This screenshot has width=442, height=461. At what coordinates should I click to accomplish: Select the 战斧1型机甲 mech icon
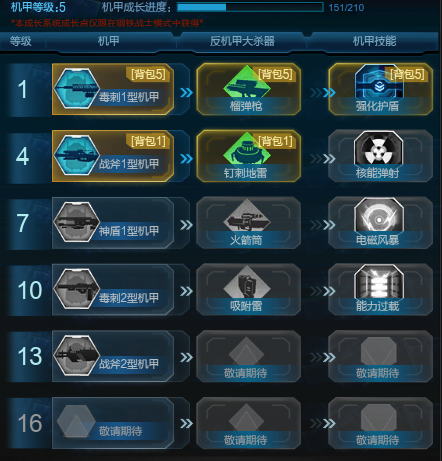pyautogui.click(x=77, y=155)
